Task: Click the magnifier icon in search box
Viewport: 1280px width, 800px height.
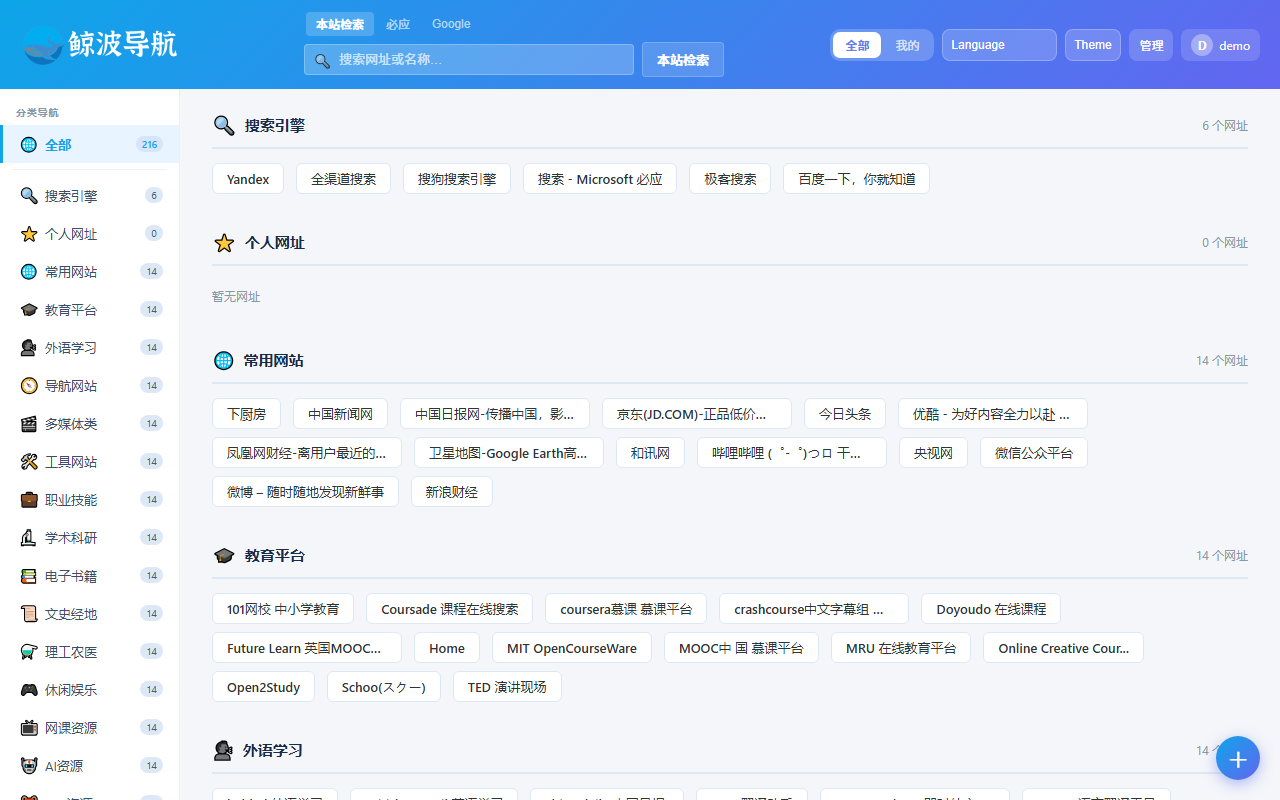Action: pos(322,60)
